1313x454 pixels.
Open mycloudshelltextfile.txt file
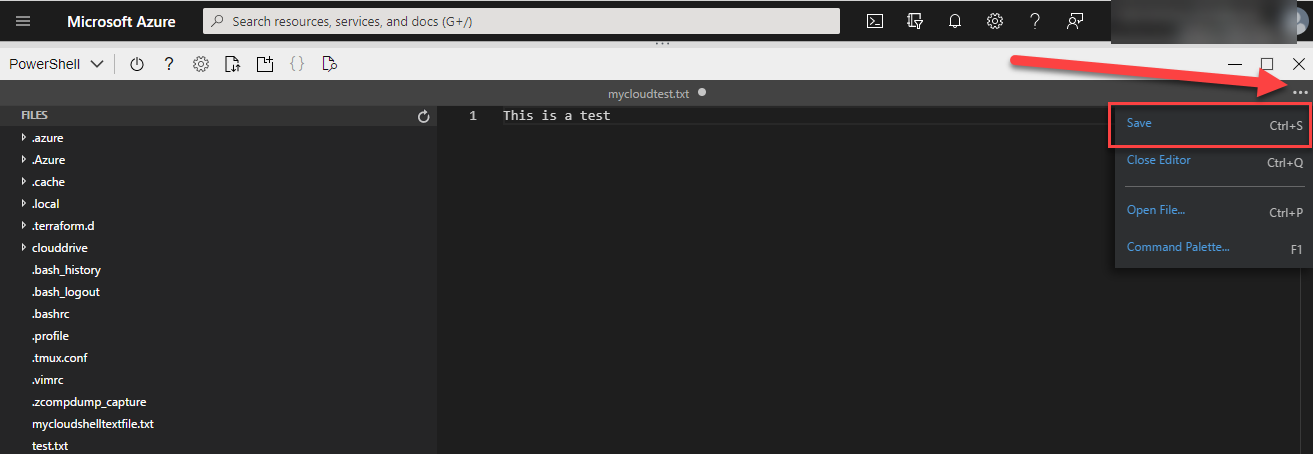coord(93,424)
